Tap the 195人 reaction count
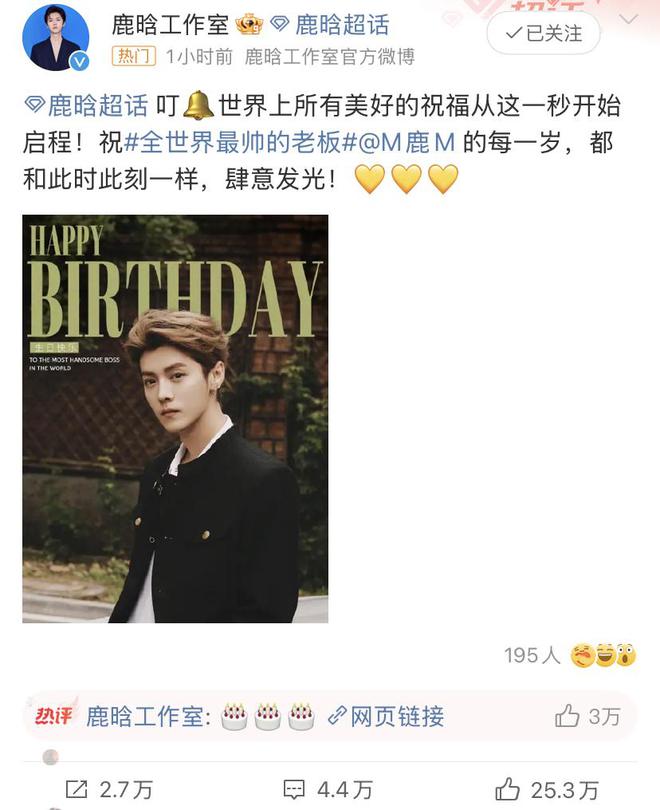The width and height of the screenshot is (660, 810). 532,655
